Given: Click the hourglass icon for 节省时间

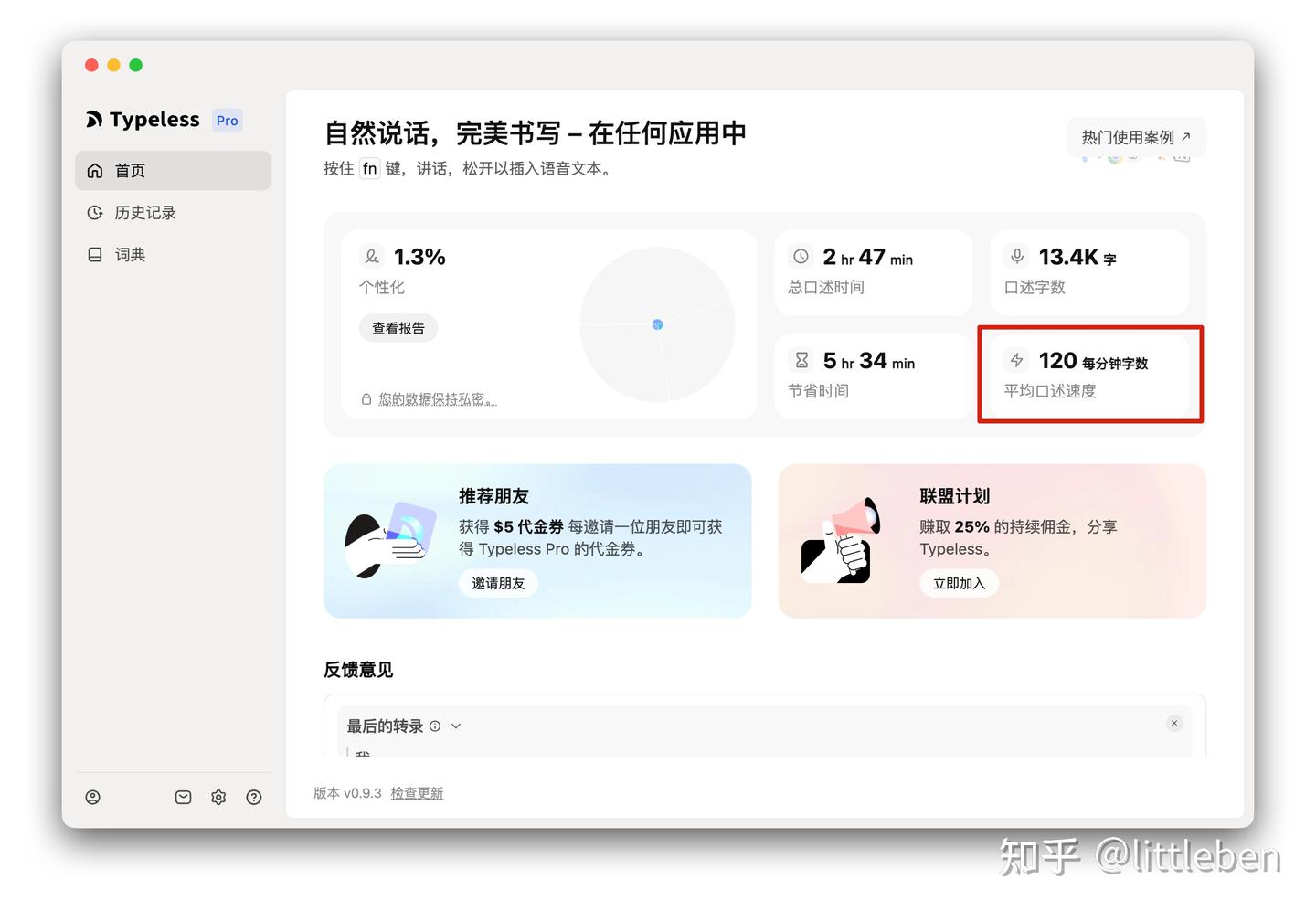Looking at the screenshot, I should click(x=801, y=360).
